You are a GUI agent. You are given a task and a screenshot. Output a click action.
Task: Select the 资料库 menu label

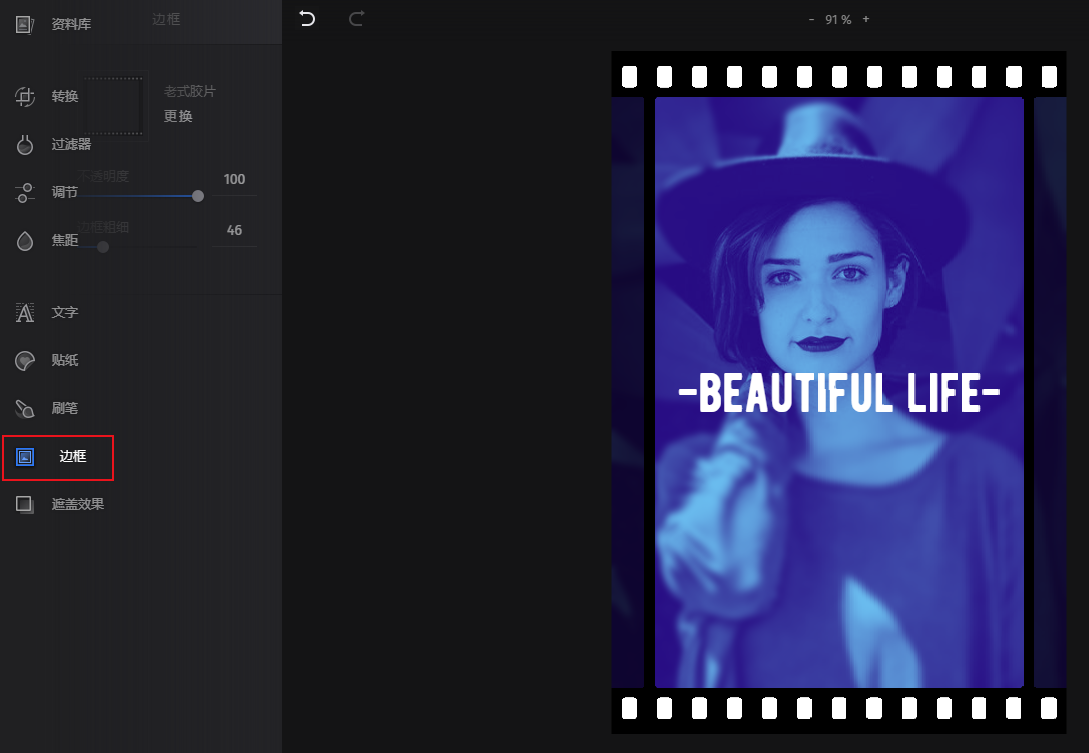pyautogui.click(x=72, y=24)
